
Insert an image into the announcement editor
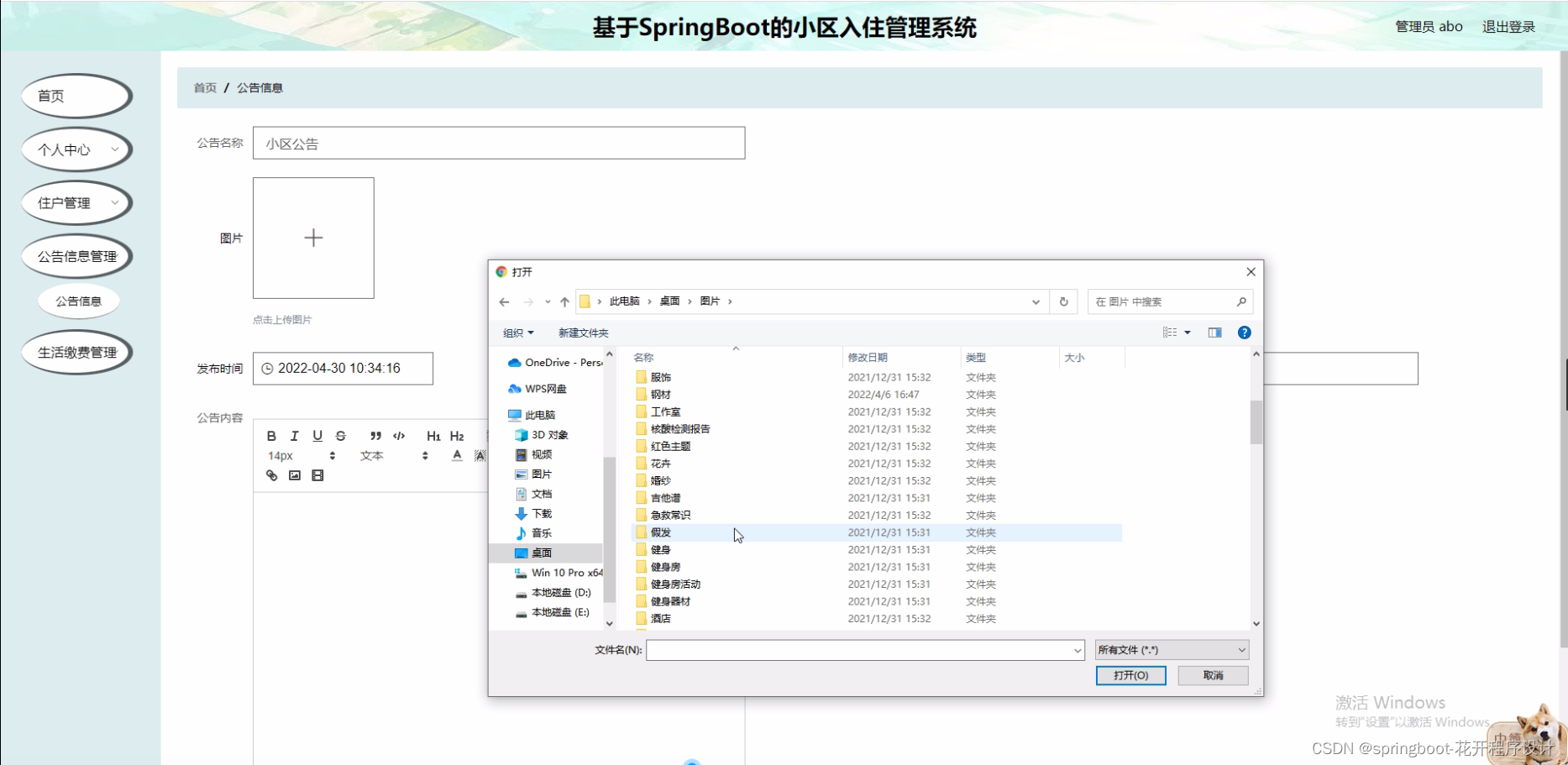click(x=294, y=474)
